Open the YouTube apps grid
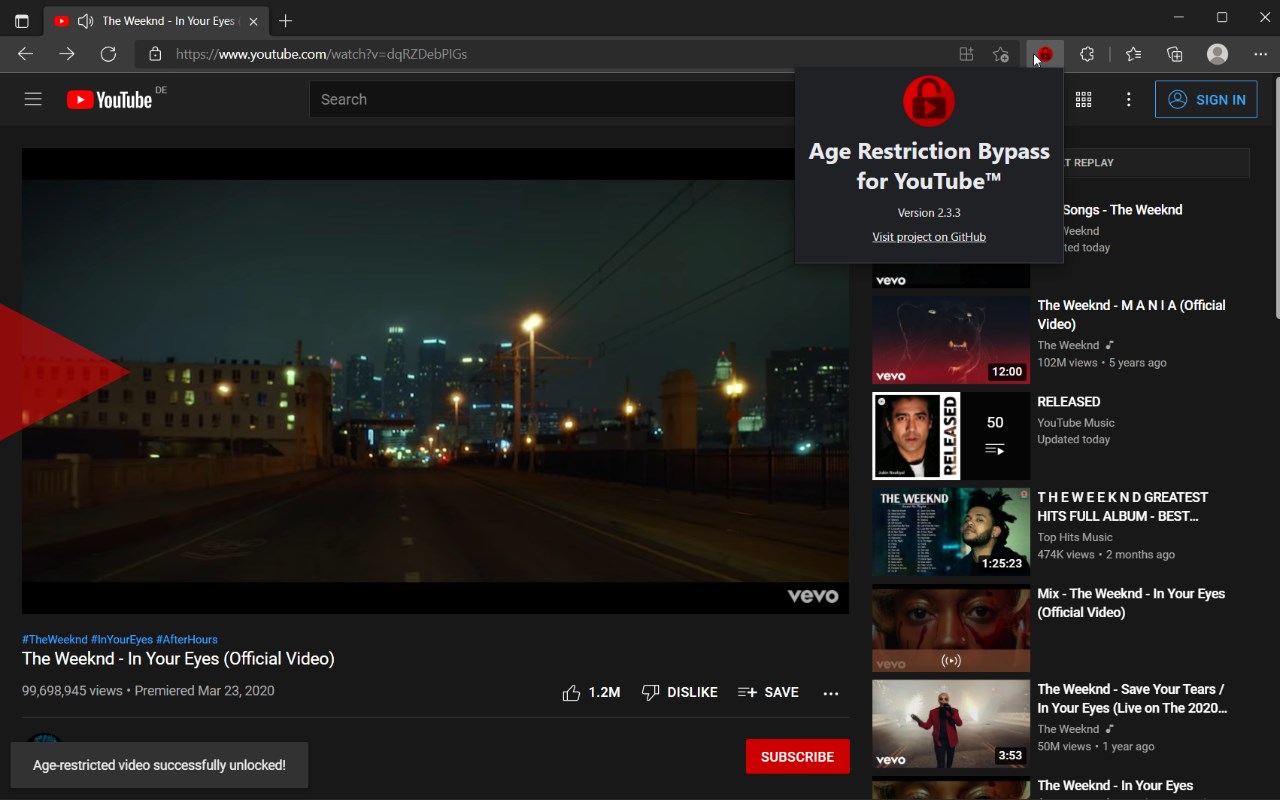The height and width of the screenshot is (800, 1280). (1083, 99)
